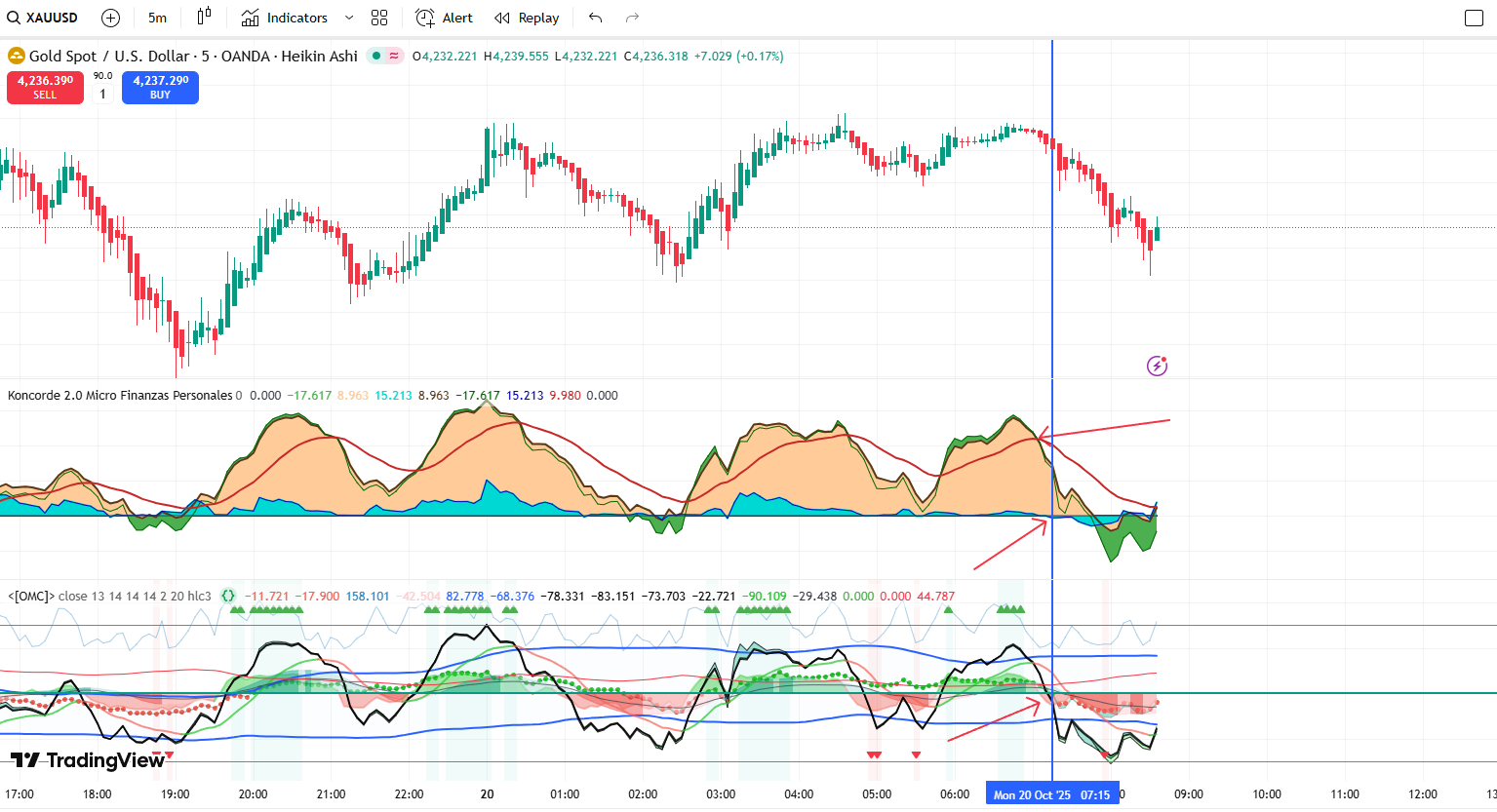
Task: Toggle the green market status indicator pill
Action: (386, 56)
